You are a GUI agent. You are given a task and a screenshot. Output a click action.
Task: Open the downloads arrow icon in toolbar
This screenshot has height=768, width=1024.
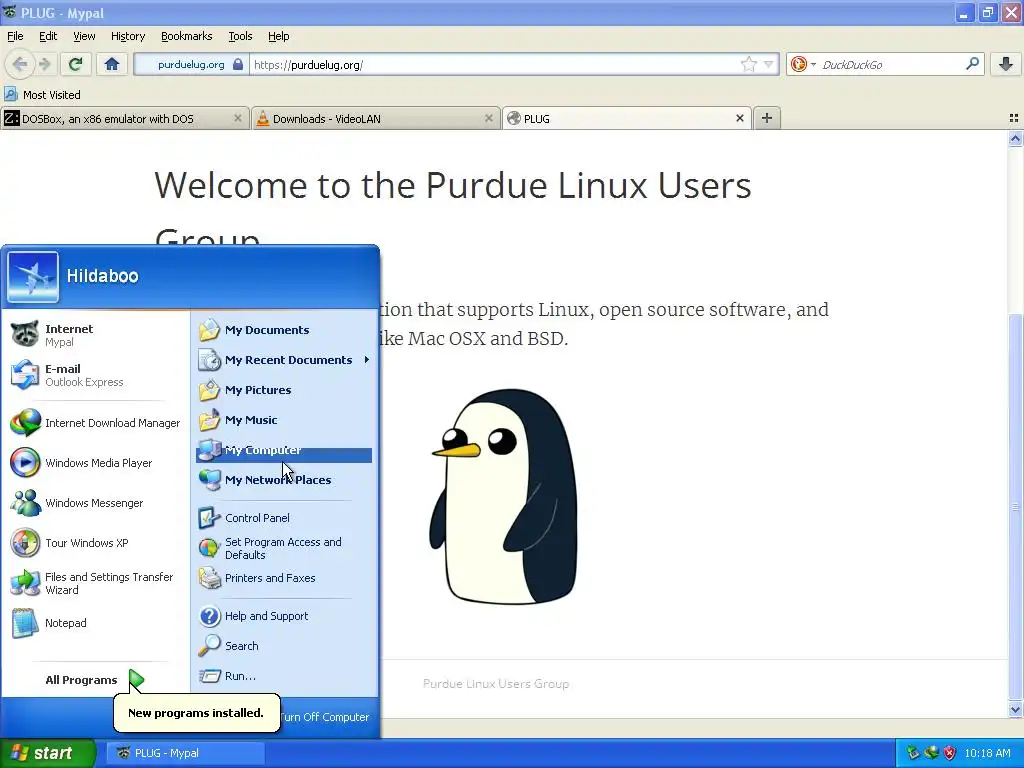pos(1006,64)
